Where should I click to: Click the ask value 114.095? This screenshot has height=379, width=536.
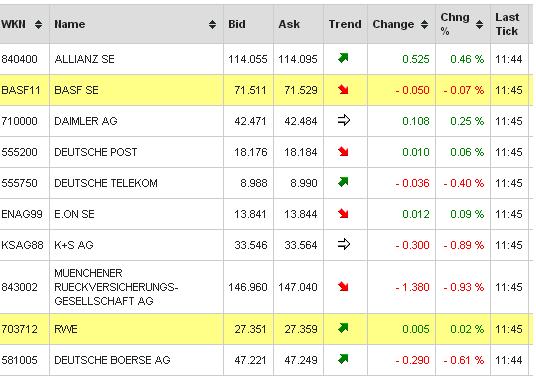pyautogui.click(x=298, y=59)
